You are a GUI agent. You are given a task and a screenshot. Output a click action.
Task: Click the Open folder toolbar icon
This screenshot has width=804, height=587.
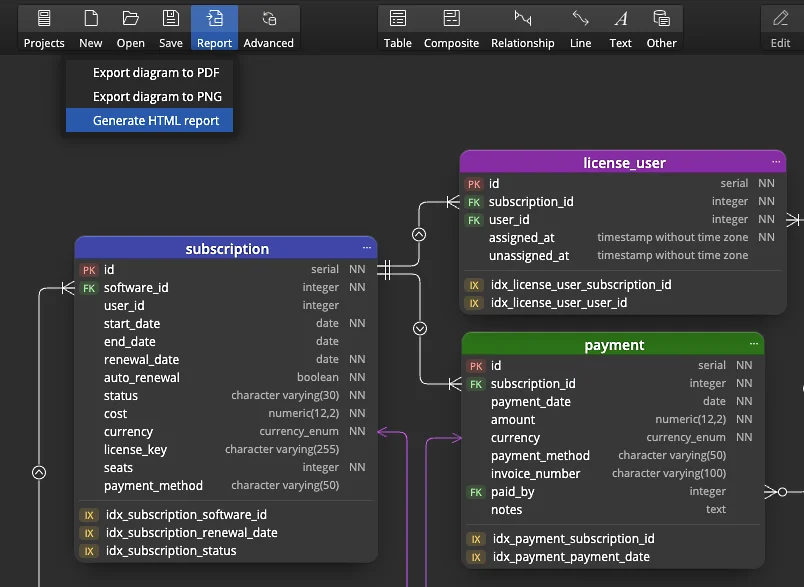click(131, 28)
